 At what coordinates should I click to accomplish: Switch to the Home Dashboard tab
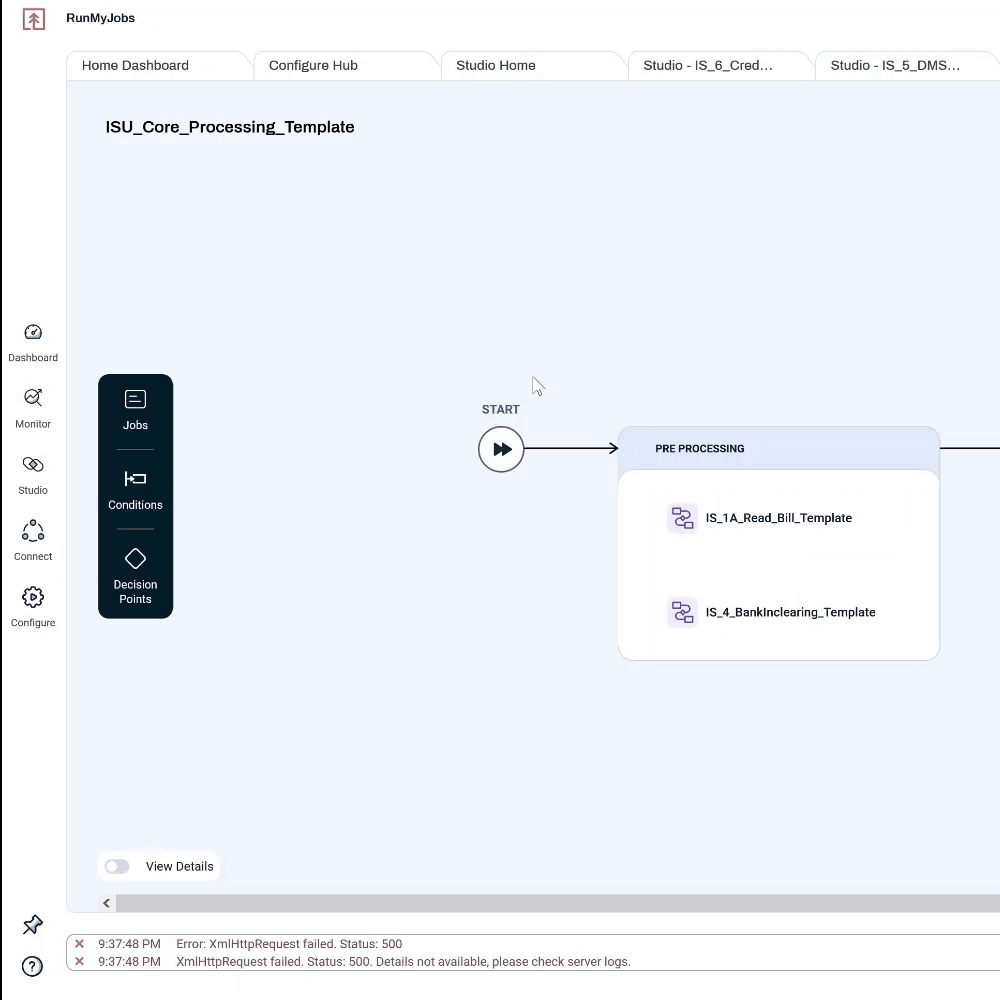click(x=135, y=66)
